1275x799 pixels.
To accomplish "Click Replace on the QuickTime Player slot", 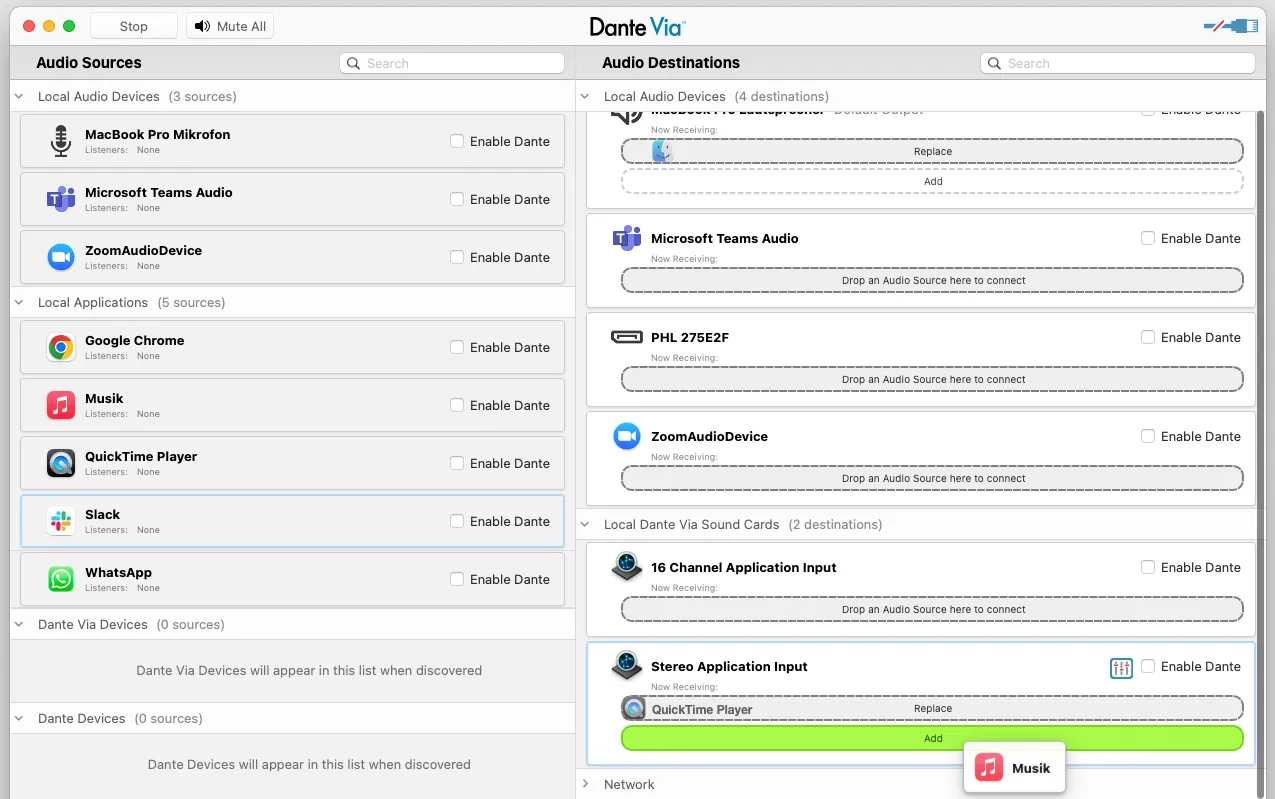I will [932, 708].
